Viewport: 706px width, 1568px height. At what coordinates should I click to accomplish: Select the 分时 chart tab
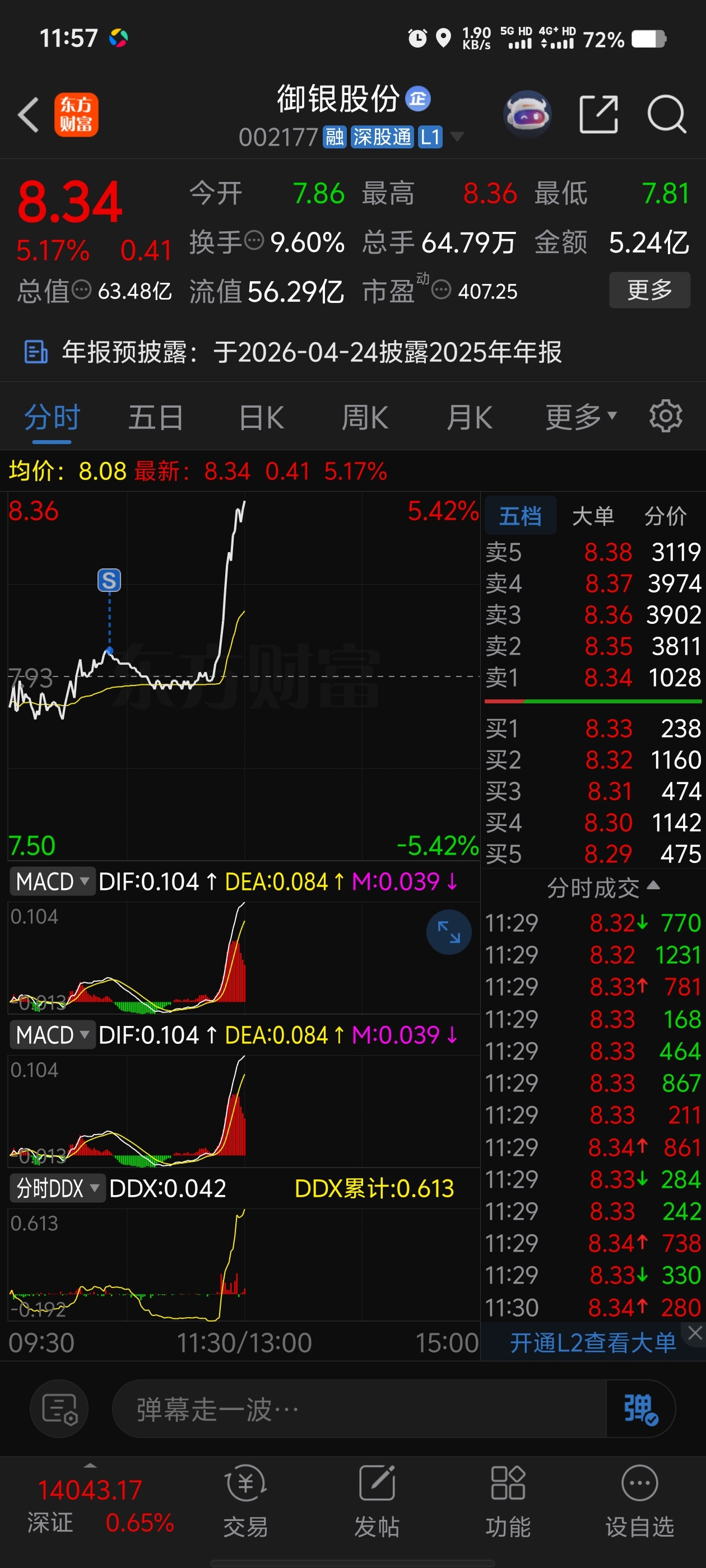tap(52, 418)
